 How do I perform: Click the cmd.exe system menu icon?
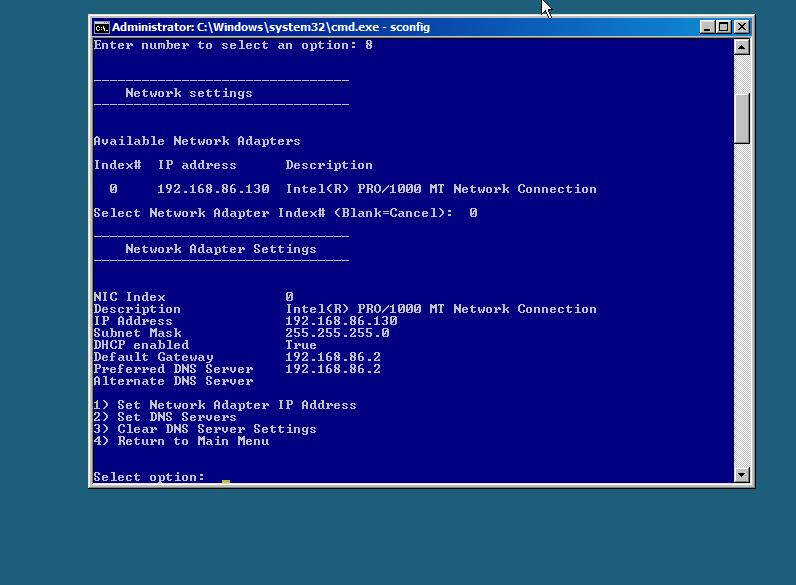click(x=102, y=27)
